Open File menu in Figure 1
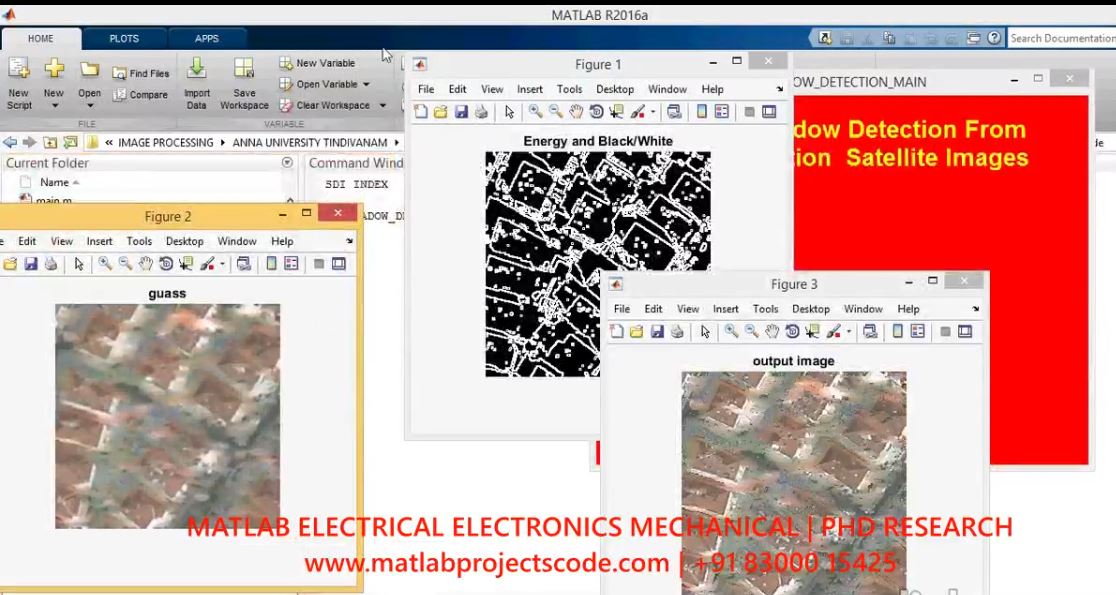This screenshot has width=1116, height=595. 426,89
